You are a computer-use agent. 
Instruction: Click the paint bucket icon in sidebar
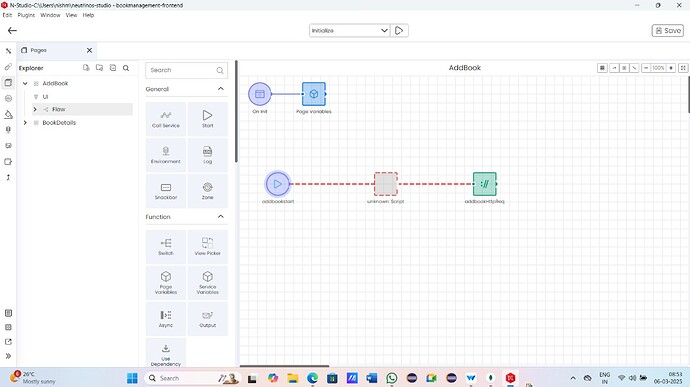click(x=8, y=114)
